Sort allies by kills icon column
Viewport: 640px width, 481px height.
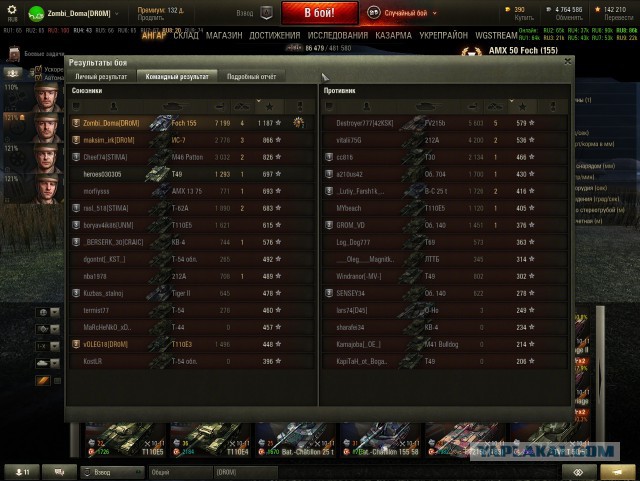pos(242,107)
